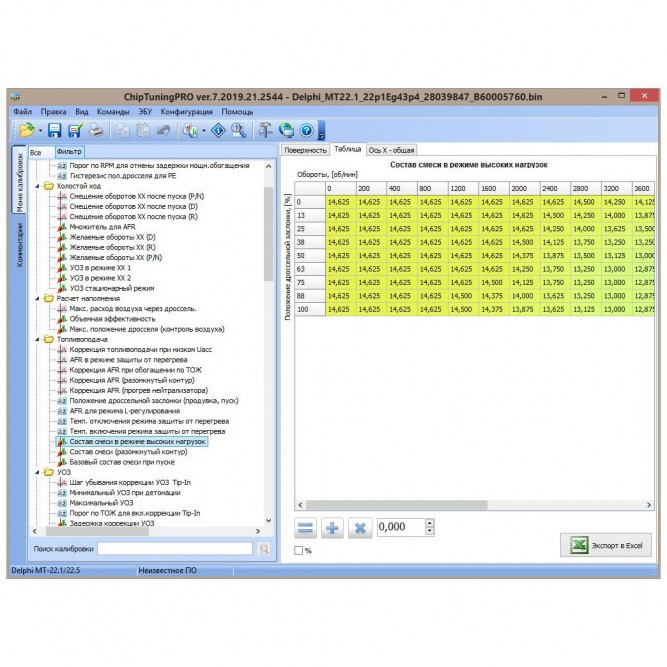Open the ЭБУ menu
Screen dimensions: 667x667
pyautogui.click(x=145, y=111)
